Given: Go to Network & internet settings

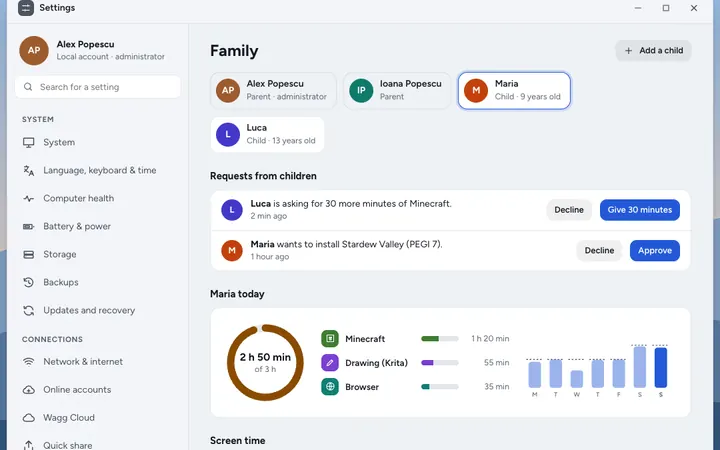Looking at the screenshot, I should [x=97, y=362].
